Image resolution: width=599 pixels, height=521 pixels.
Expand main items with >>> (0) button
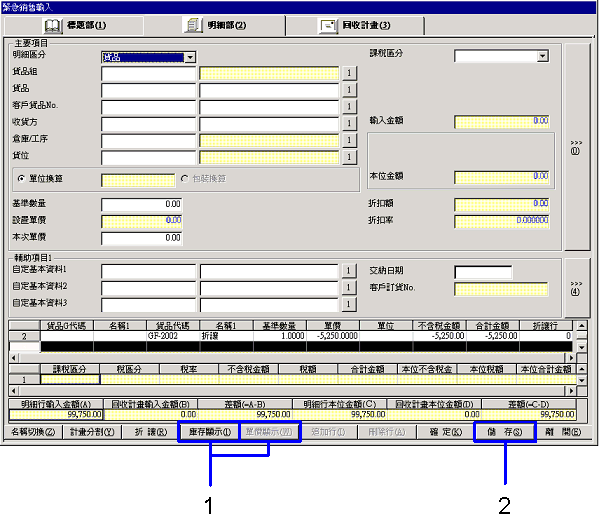click(x=576, y=147)
